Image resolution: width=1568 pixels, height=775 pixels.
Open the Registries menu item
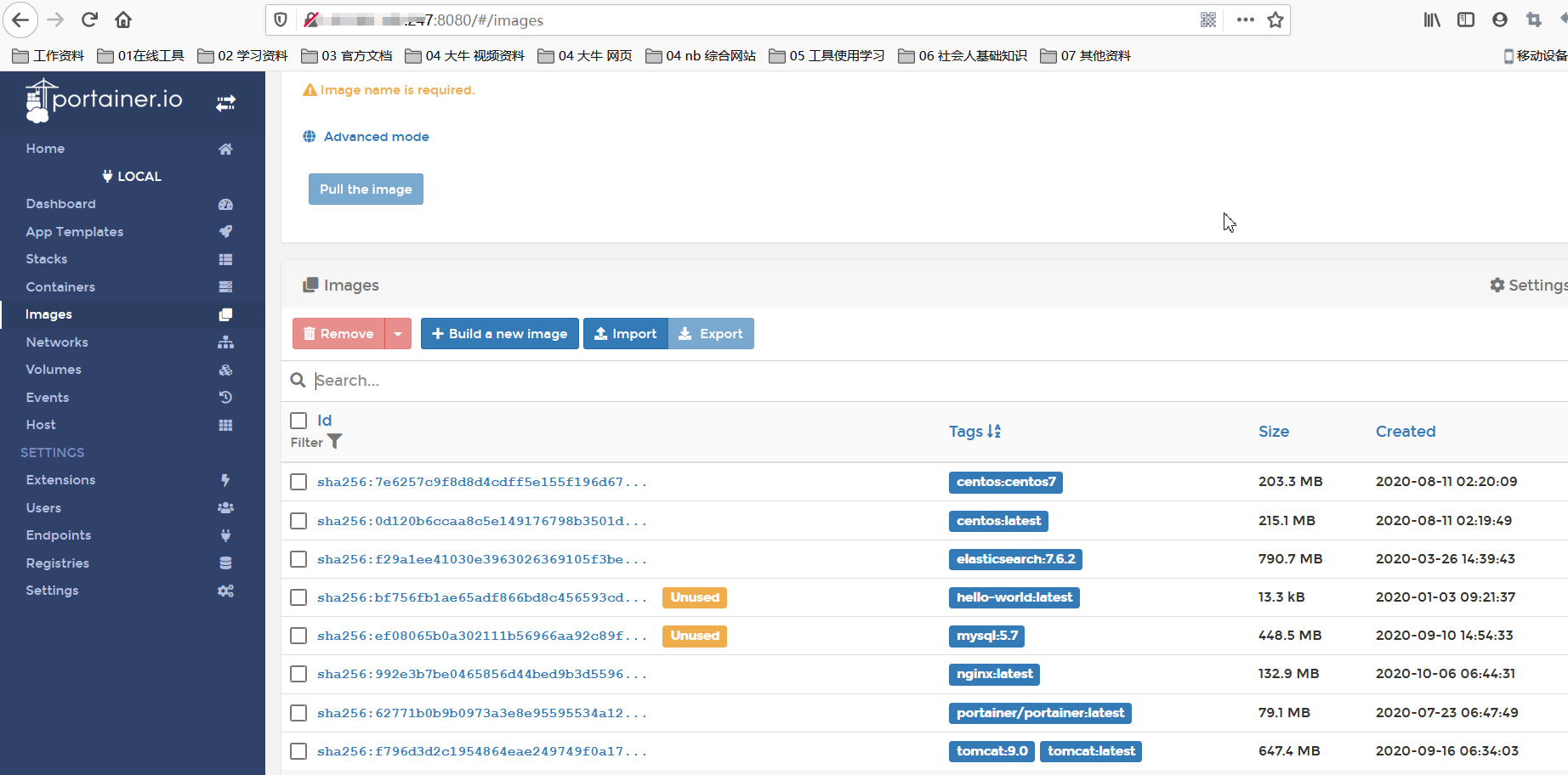(58, 563)
